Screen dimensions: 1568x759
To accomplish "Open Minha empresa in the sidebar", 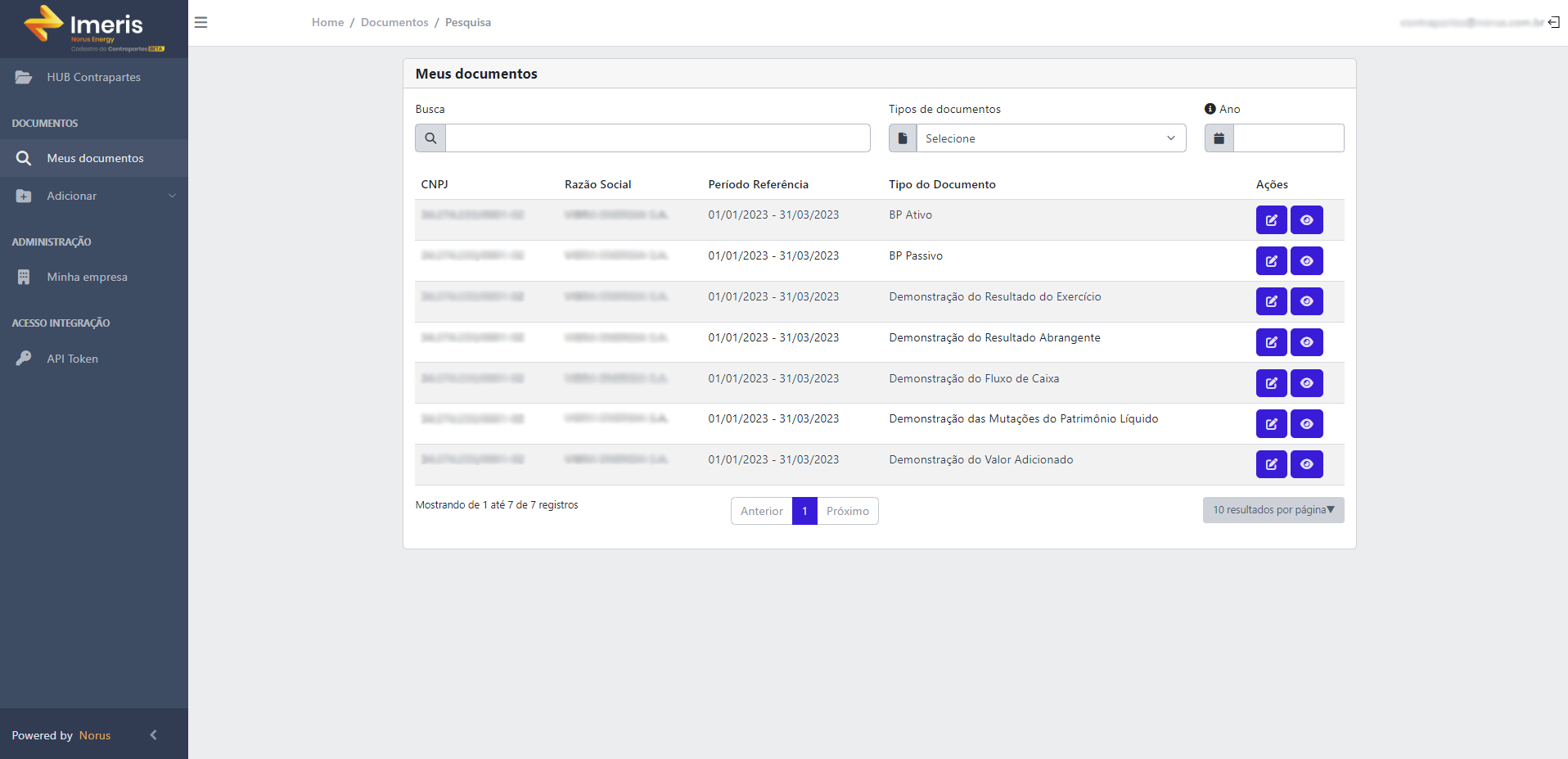I will point(94,277).
